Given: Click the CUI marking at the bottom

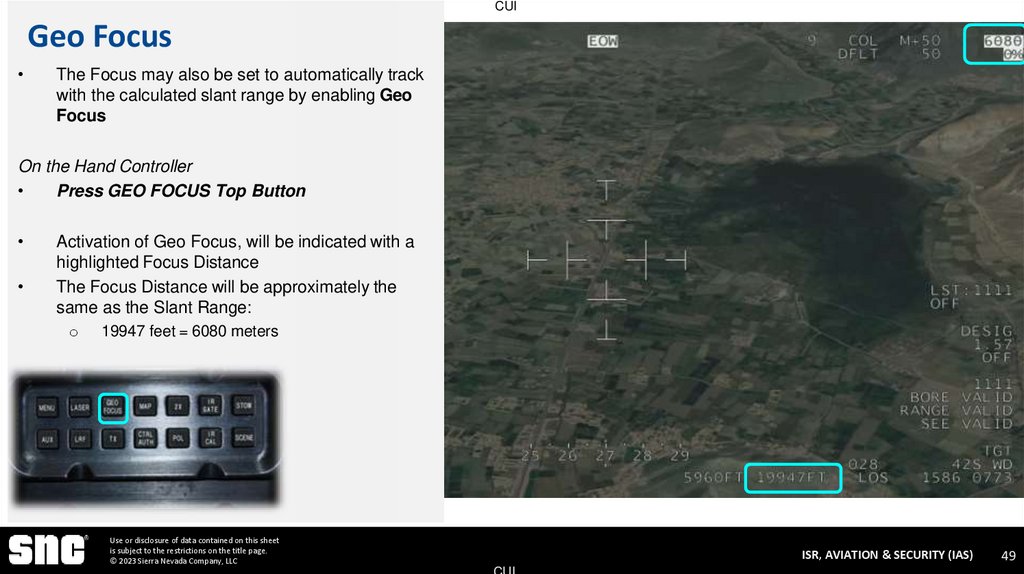Looking at the screenshot, I should [504, 569].
